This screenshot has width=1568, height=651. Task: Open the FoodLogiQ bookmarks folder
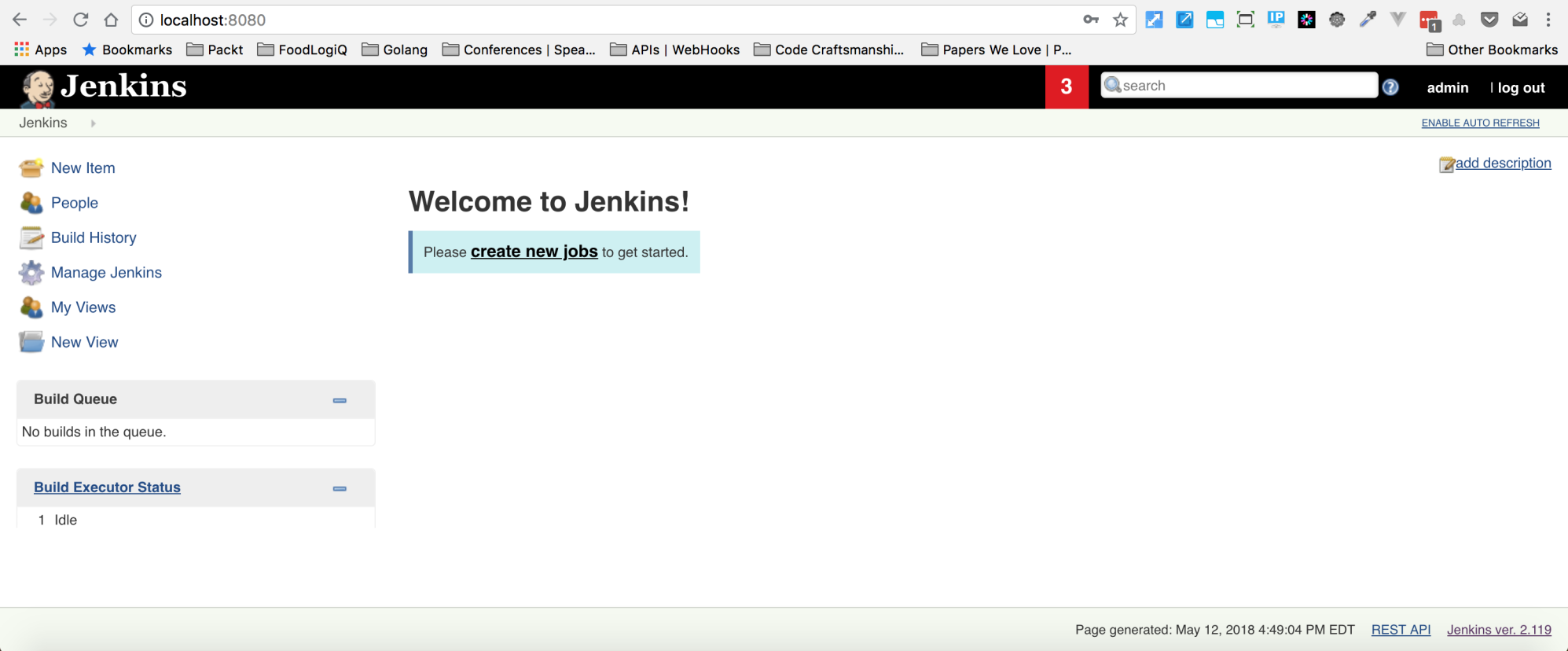[x=303, y=50]
